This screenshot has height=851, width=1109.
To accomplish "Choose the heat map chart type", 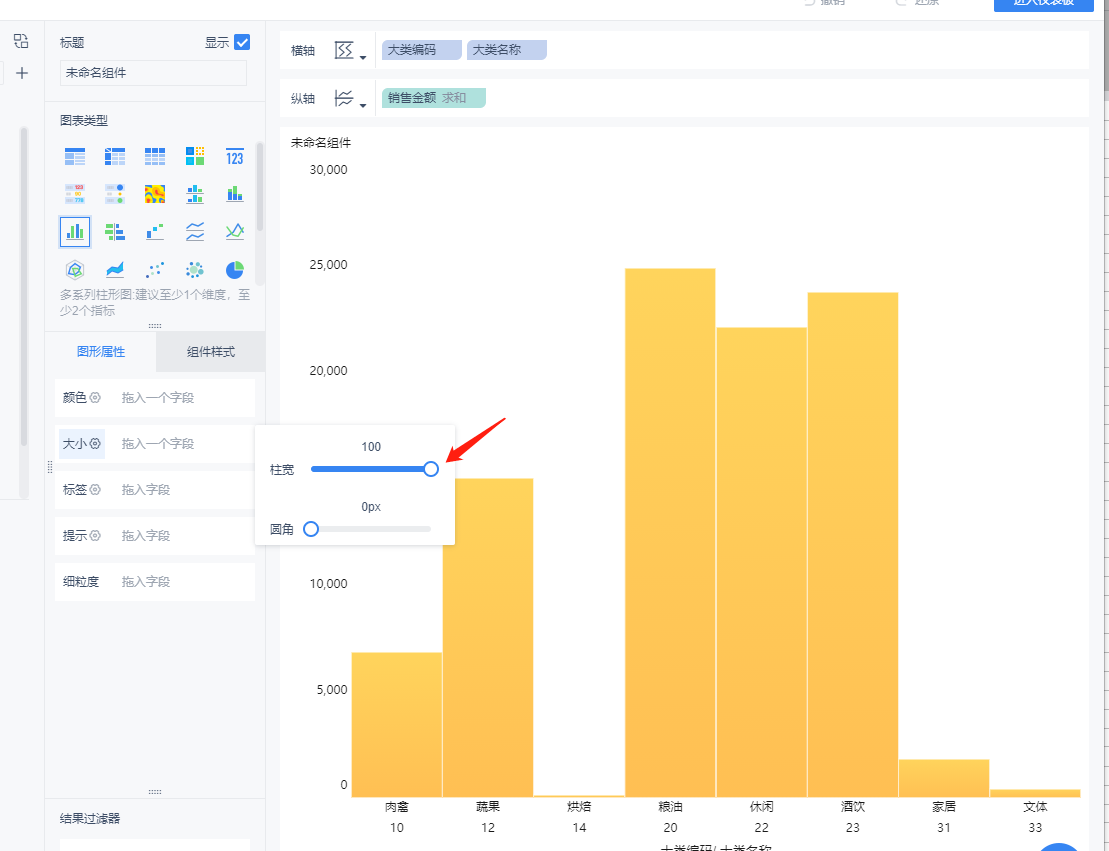I will tap(155, 194).
